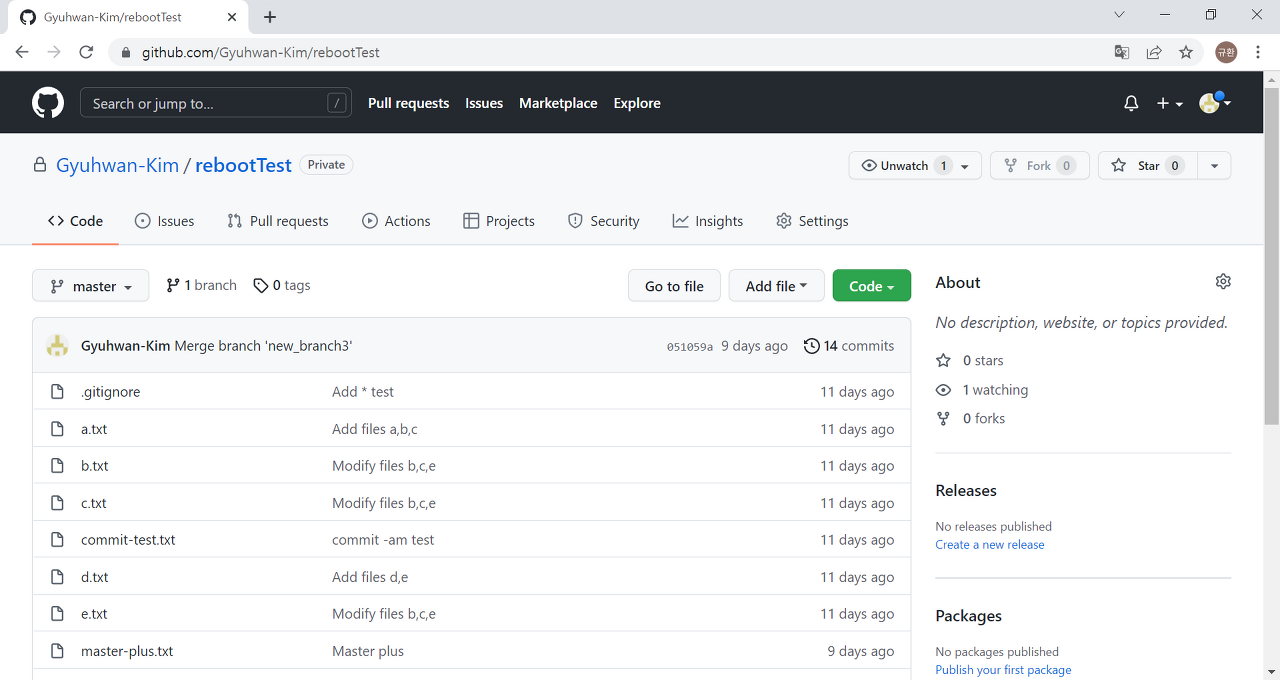Click the 14 commits history link
1280x680 pixels.
tap(849, 346)
